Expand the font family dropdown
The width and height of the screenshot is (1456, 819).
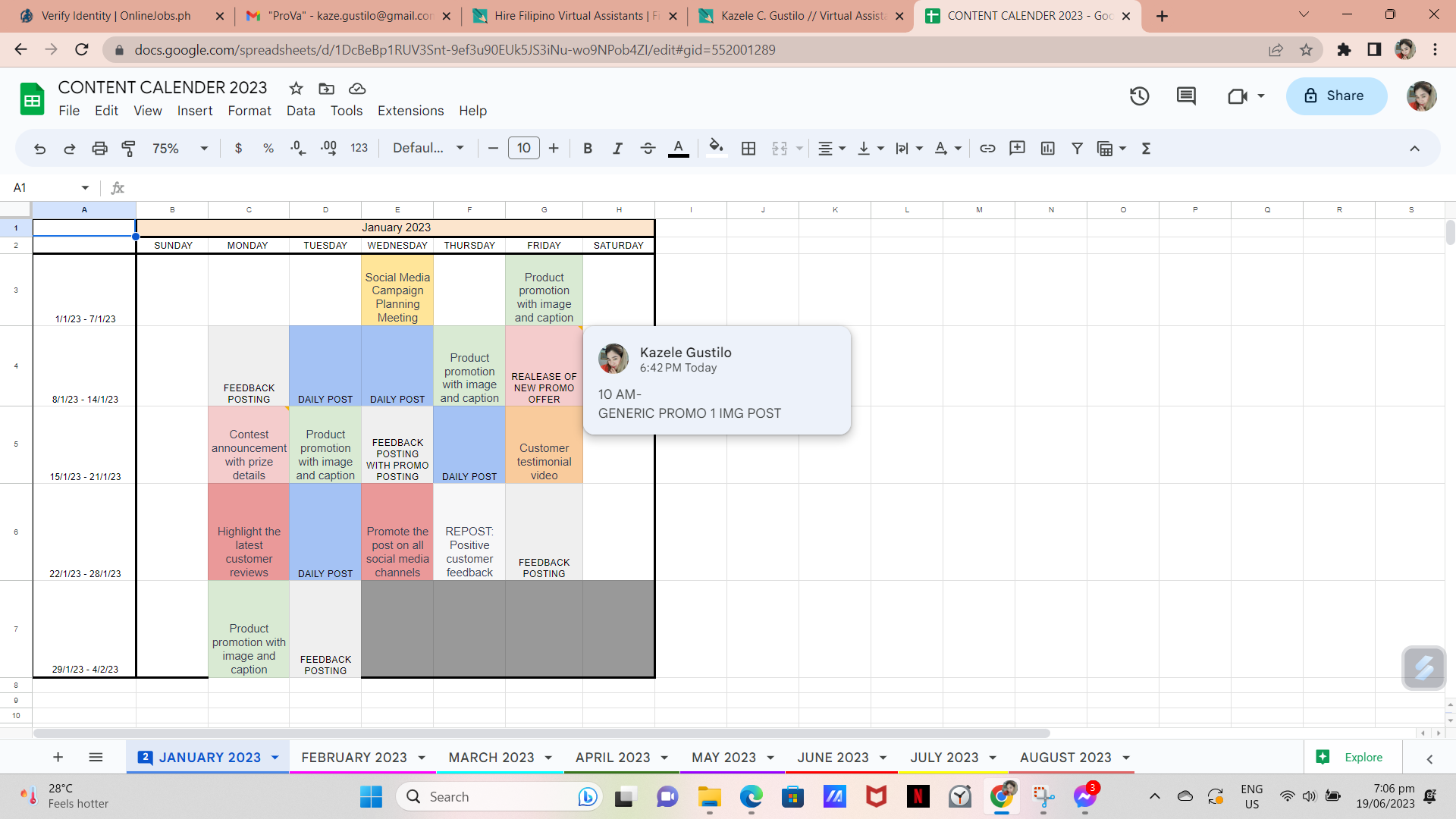click(x=428, y=149)
